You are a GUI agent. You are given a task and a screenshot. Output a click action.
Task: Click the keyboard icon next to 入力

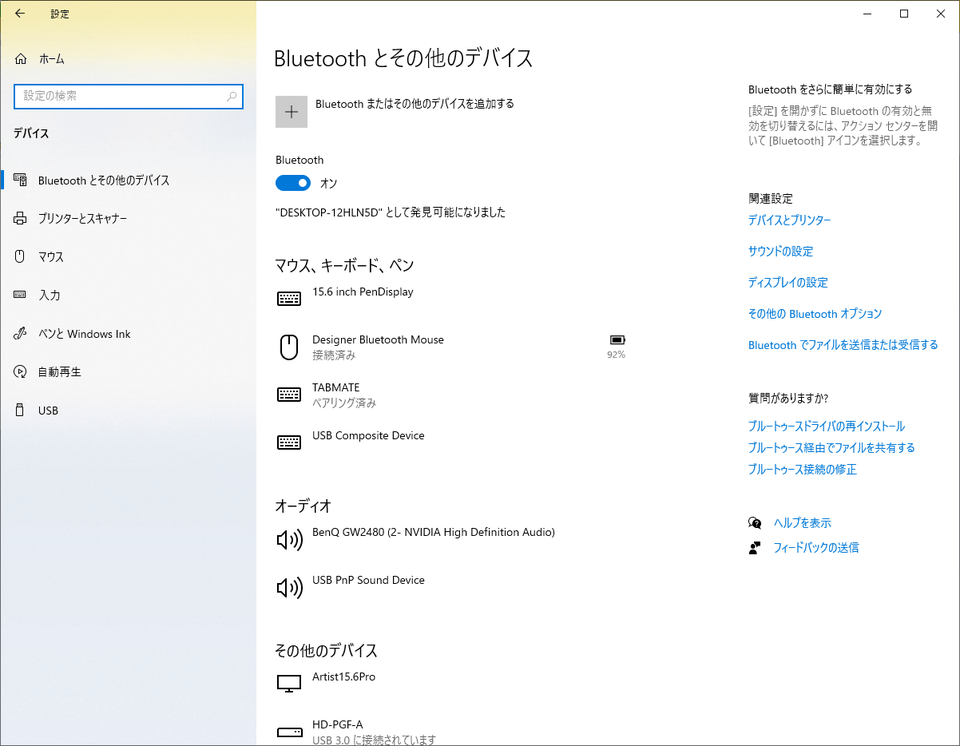[x=20, y=295]
